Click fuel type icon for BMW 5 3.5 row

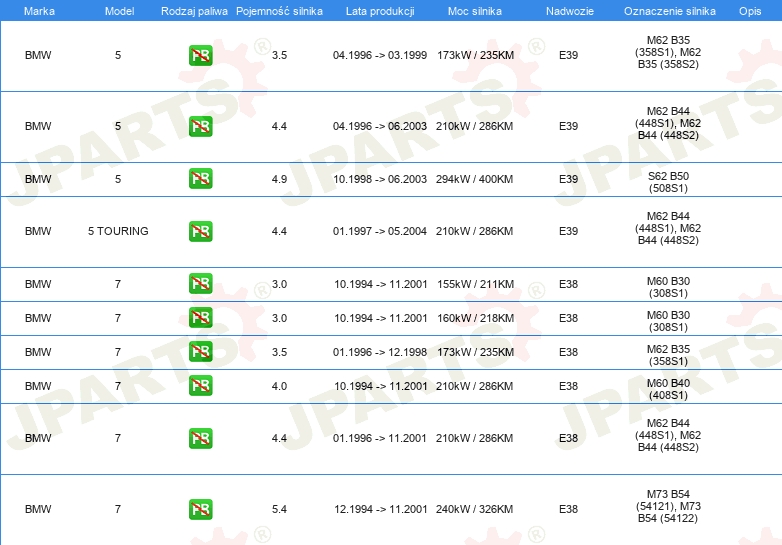pos(200,55)
